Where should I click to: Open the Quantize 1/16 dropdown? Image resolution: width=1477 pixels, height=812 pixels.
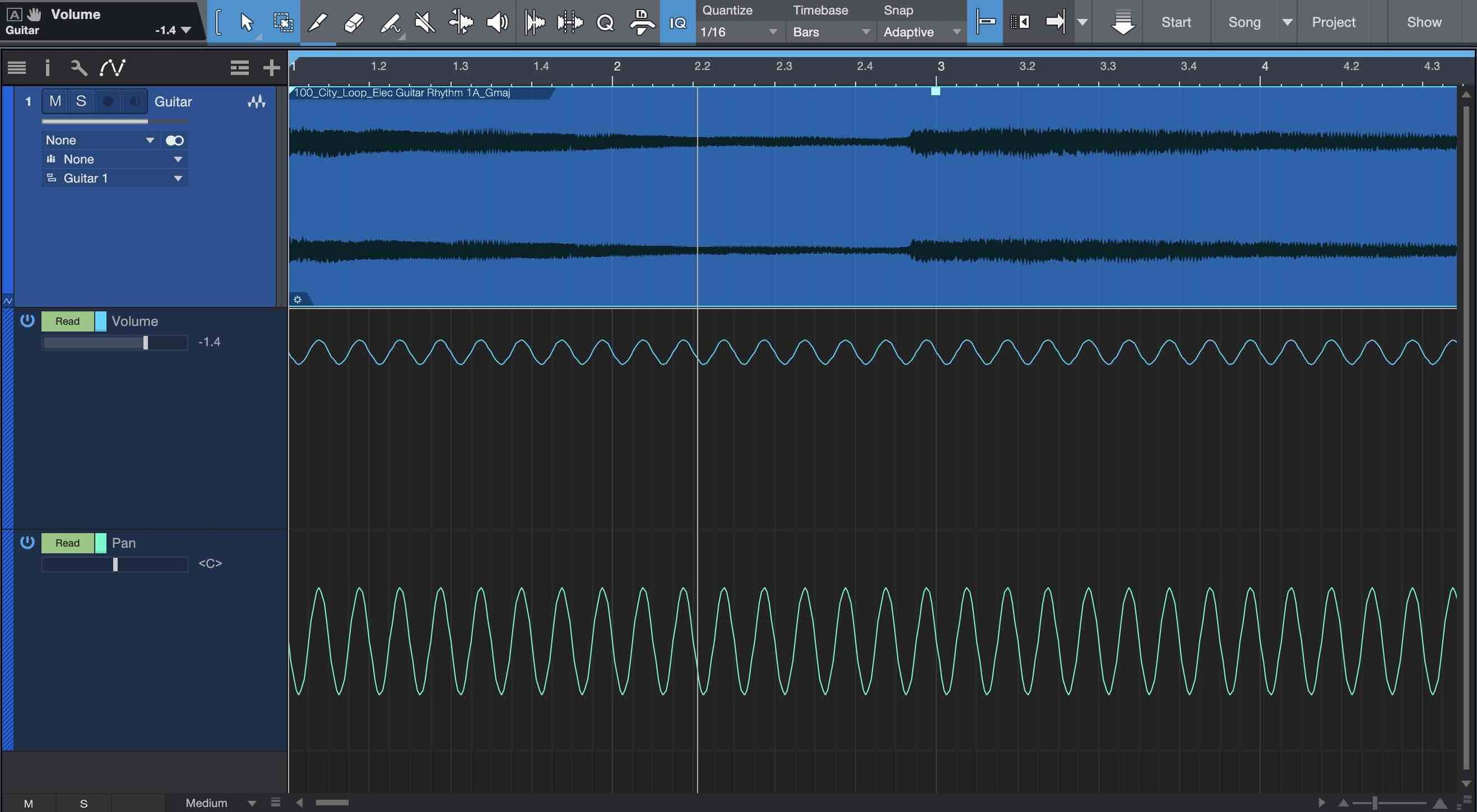738,32
